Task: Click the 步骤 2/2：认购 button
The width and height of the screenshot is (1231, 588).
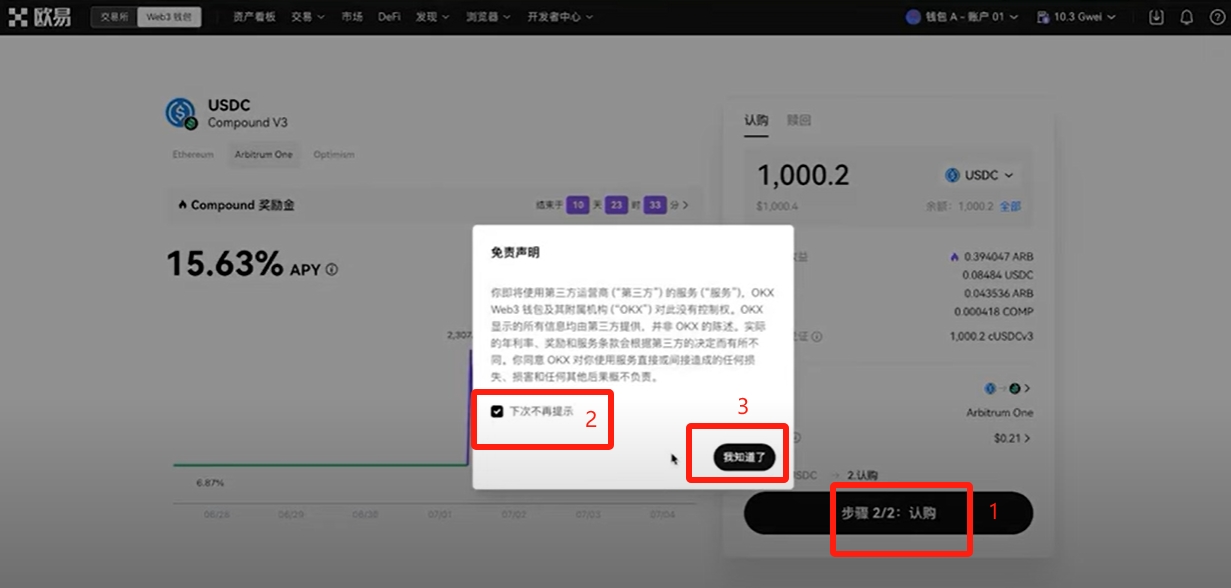Action: point(888,513)
